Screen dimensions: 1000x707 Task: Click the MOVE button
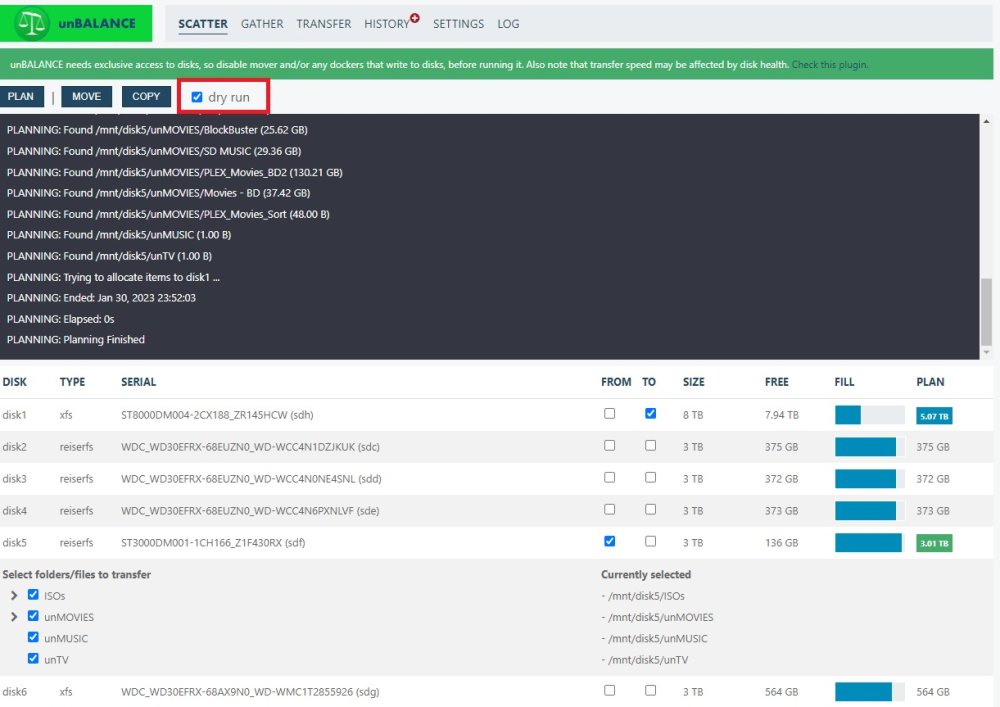(x=86, y=96)
